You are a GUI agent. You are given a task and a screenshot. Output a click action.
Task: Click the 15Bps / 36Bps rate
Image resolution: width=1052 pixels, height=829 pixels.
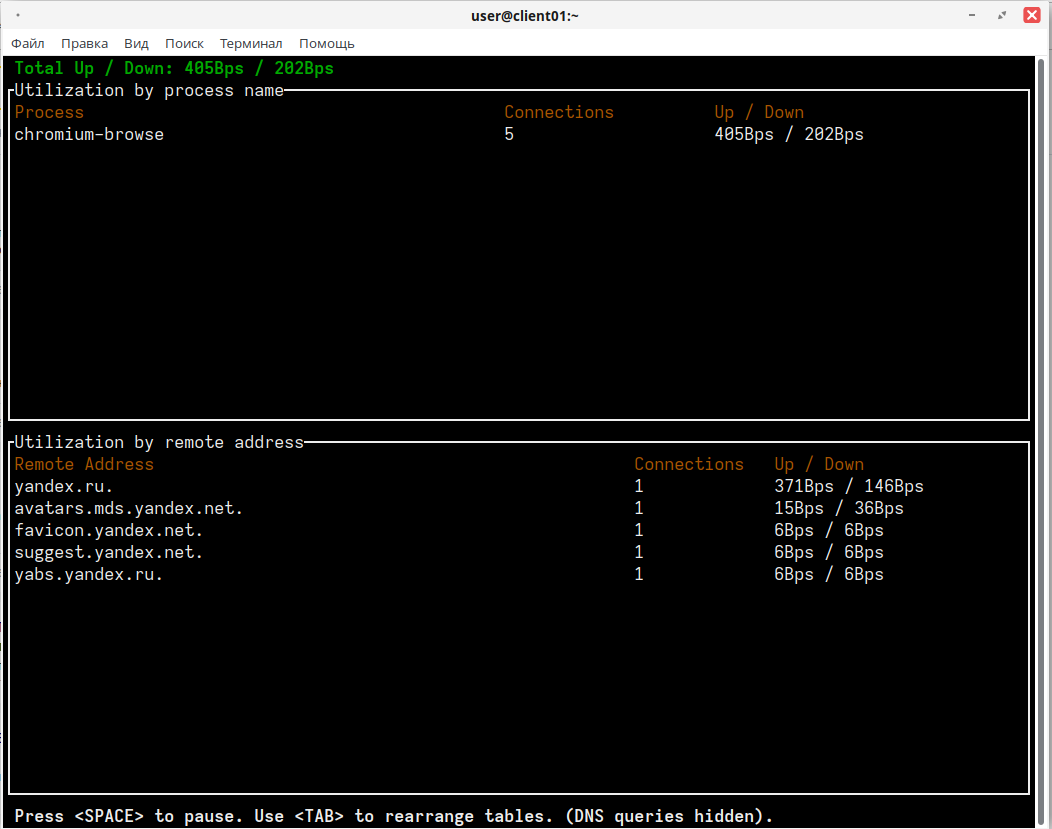[x=839, y=508]
